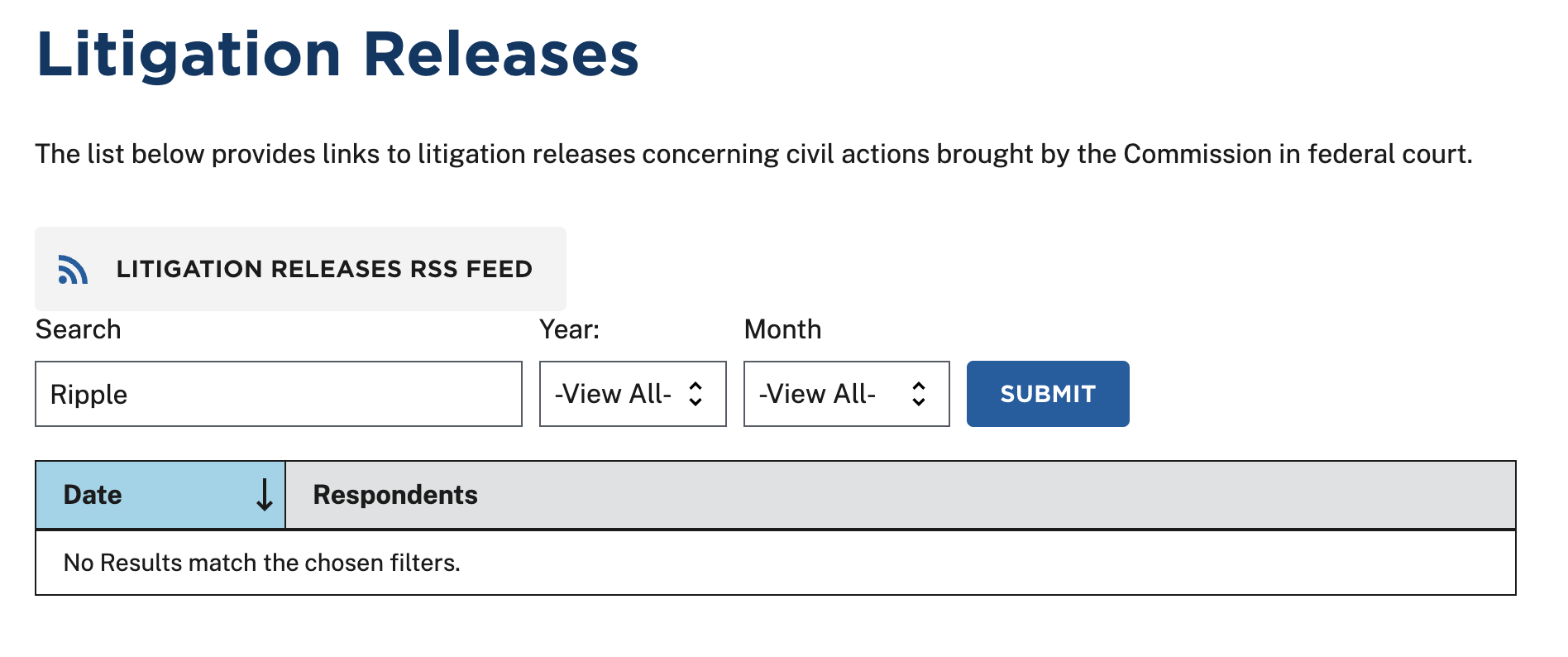Click the description paragraph about civil actions

click(753, 155)
